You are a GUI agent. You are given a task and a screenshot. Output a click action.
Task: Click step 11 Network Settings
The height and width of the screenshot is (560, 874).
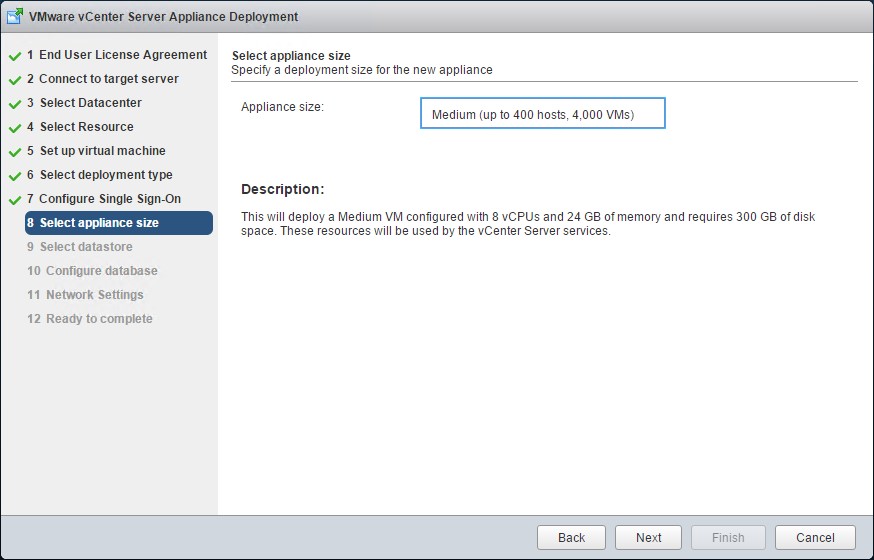[x=85, y=294]
